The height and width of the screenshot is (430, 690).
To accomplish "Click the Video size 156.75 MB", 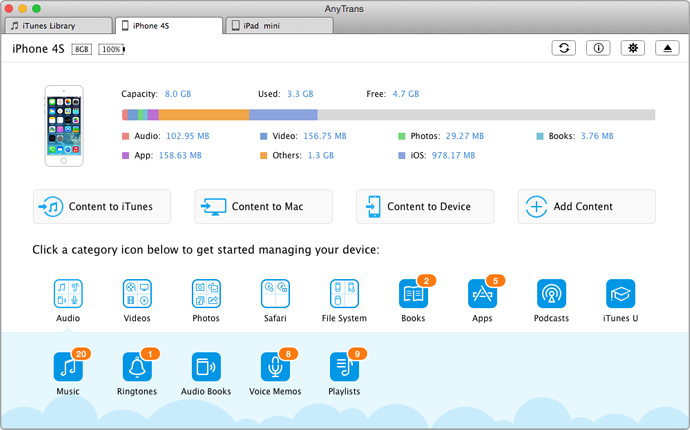I will point(325,136).
